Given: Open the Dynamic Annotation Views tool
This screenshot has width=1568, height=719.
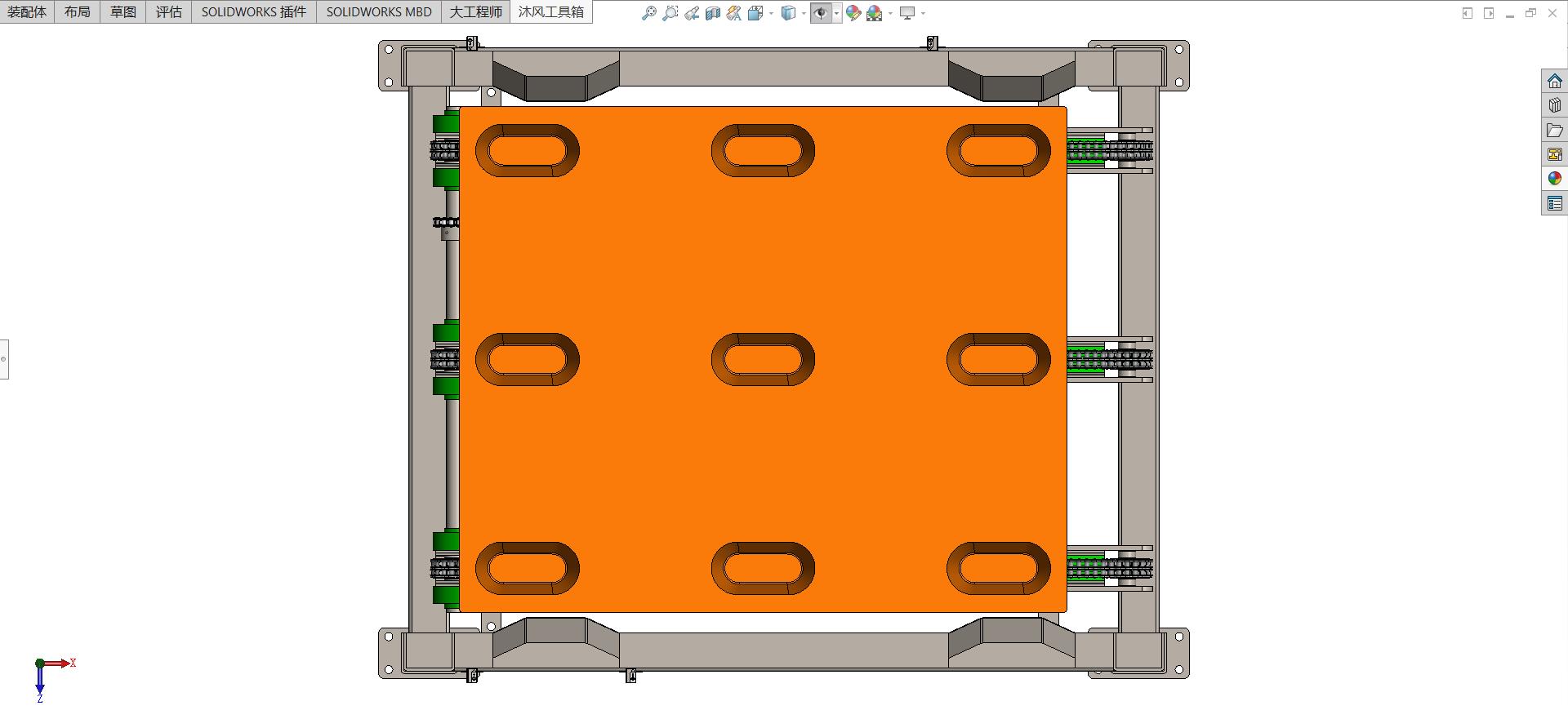Looking at the screenshot, I should 734,13.
